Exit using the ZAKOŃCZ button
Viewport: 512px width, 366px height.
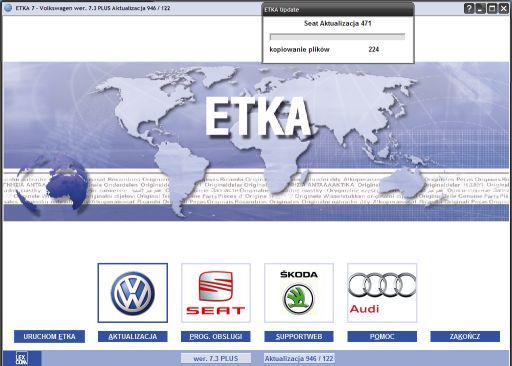coord(465,336)
